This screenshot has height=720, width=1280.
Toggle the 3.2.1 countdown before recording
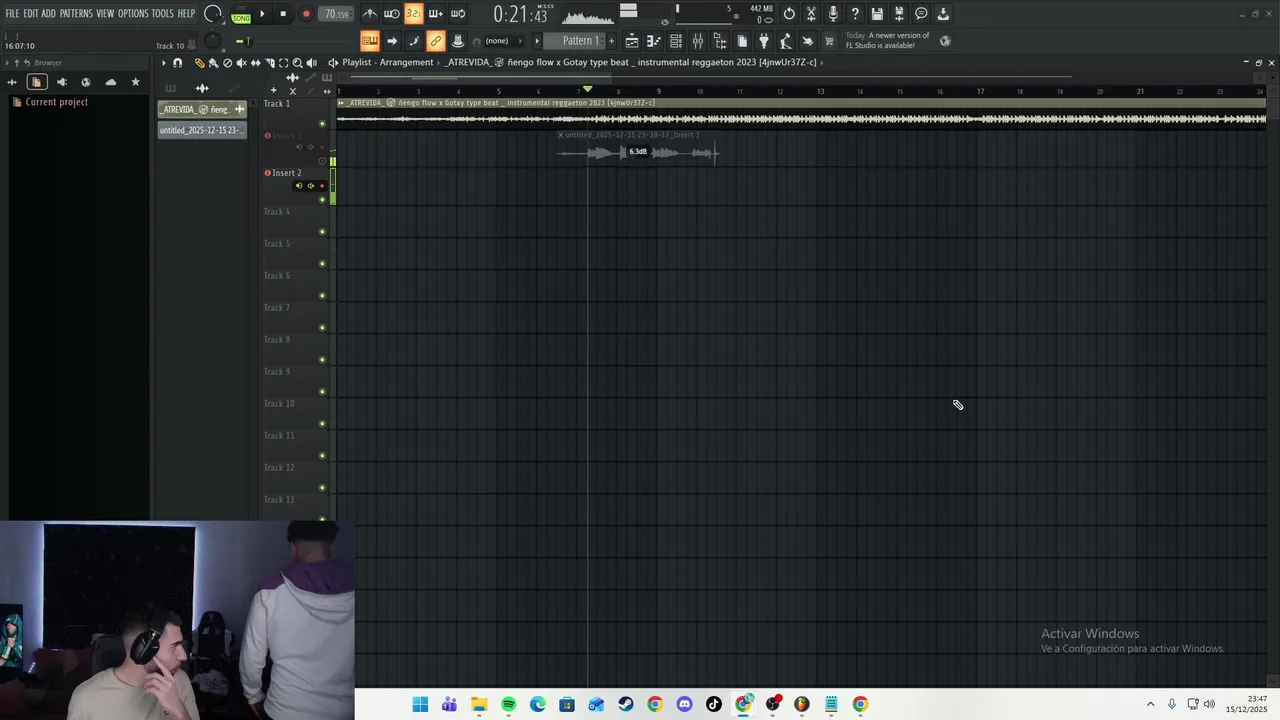point(413,14)
